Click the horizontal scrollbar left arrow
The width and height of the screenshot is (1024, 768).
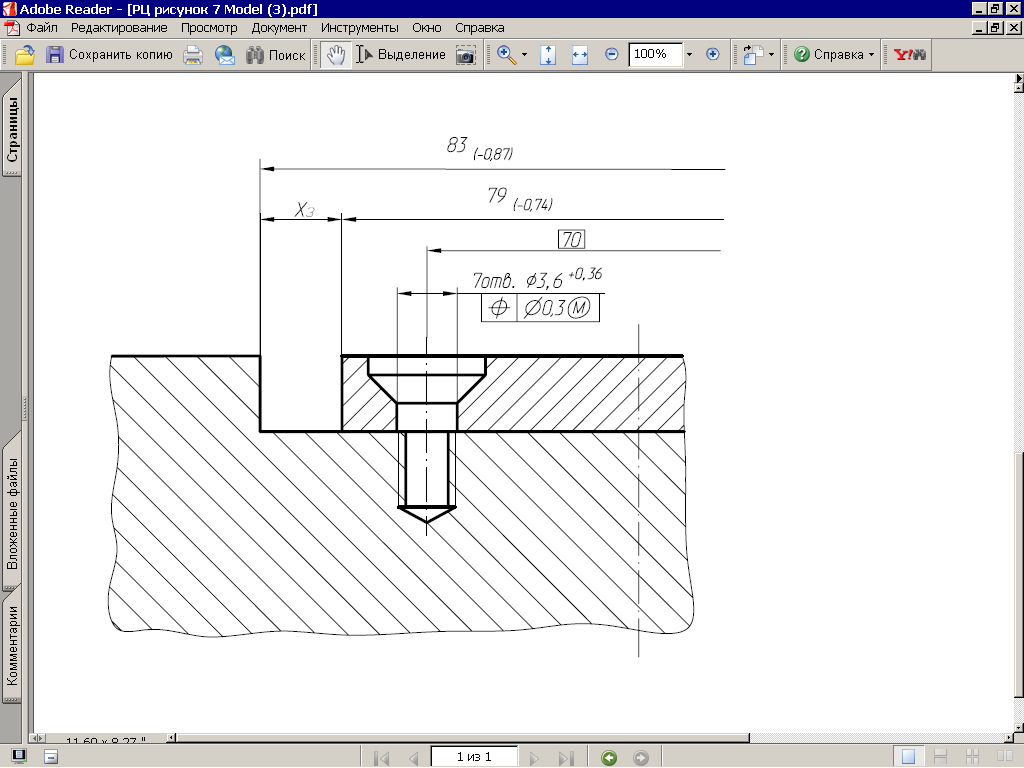[171, 738]
